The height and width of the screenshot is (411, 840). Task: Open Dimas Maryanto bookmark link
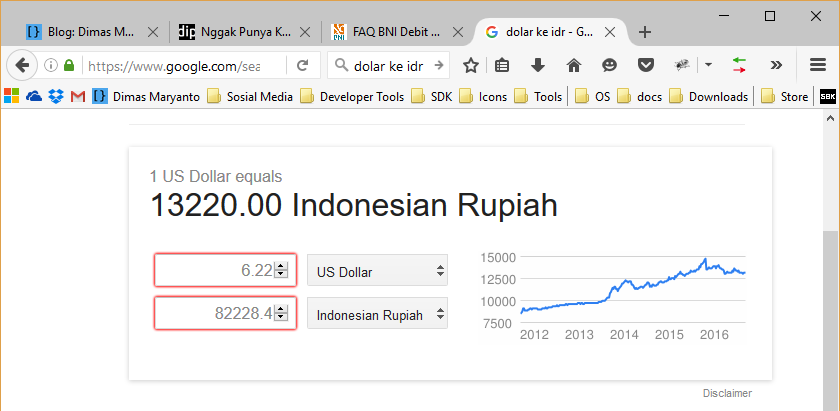[x=146, y=96]
